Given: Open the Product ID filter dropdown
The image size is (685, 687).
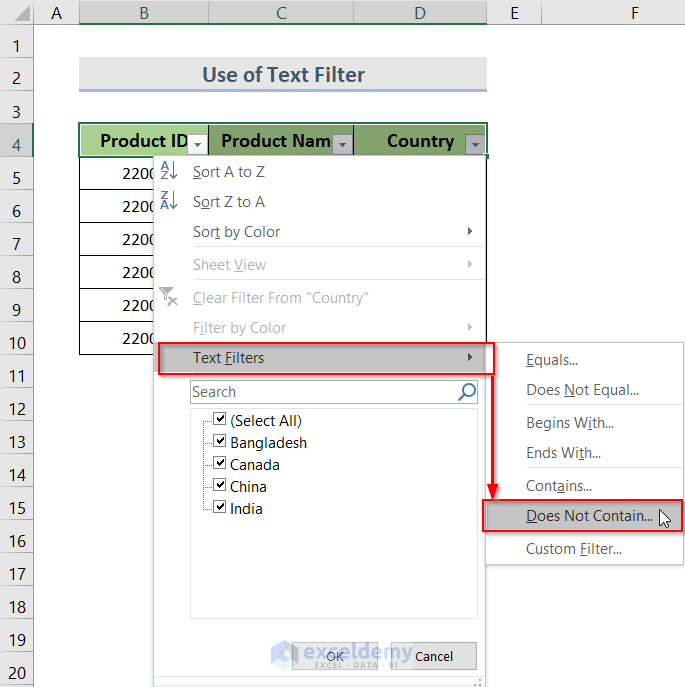Looking at the screenshot, I should click(198, 144).
